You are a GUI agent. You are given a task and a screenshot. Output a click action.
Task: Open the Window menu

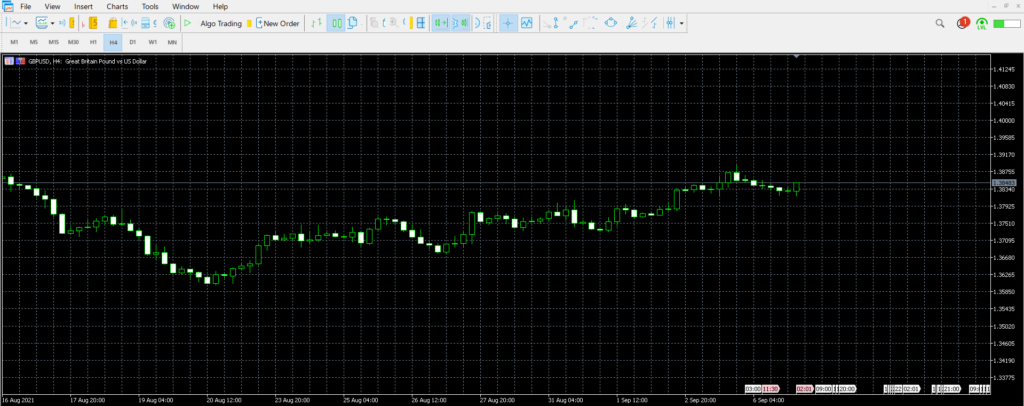(x=186, y=7)
